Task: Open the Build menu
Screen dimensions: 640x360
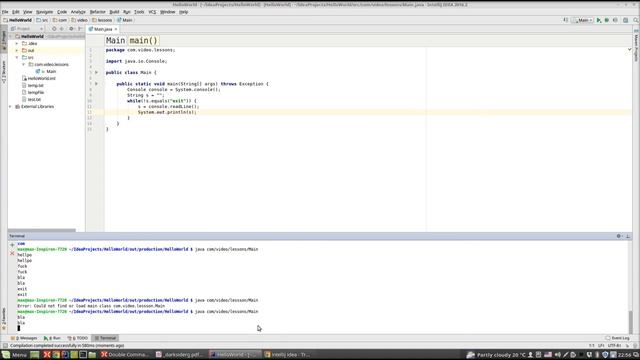Action: pyautogui.click(x=114, y=12)
